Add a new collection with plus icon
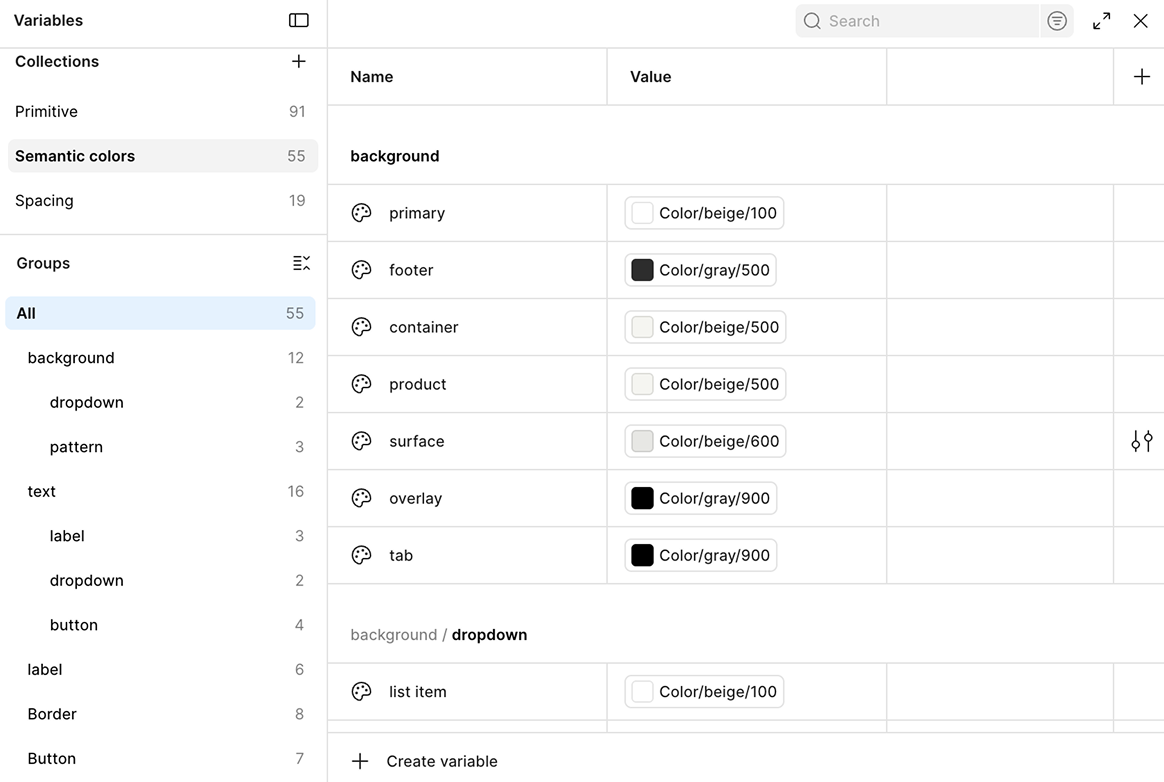This screenshot has height=782, width=1164. [x=298, y=61]
